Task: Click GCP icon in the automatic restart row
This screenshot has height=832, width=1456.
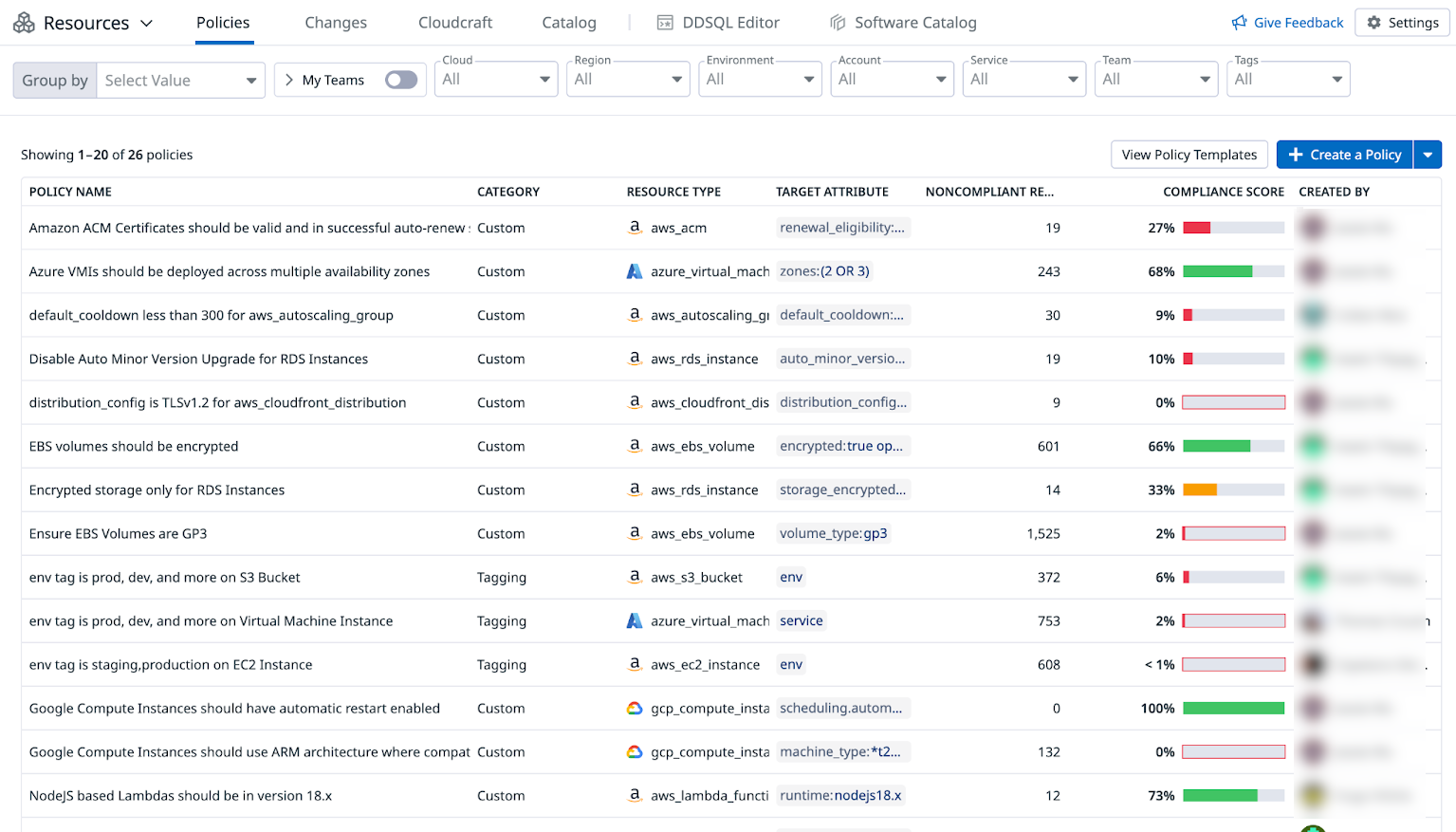Action: point(635,709)
